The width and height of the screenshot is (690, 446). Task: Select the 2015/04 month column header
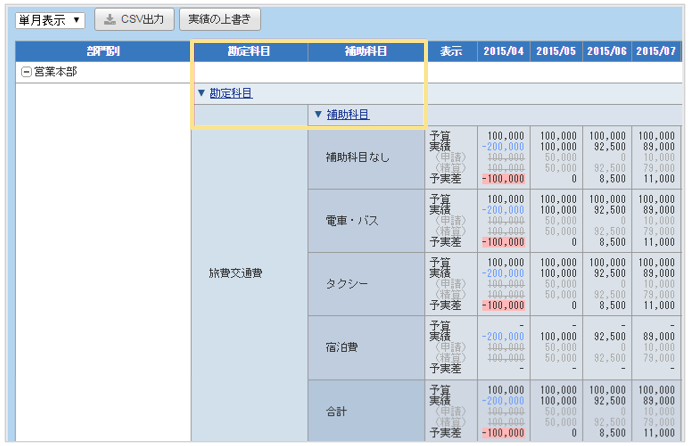tap(503, 51)
